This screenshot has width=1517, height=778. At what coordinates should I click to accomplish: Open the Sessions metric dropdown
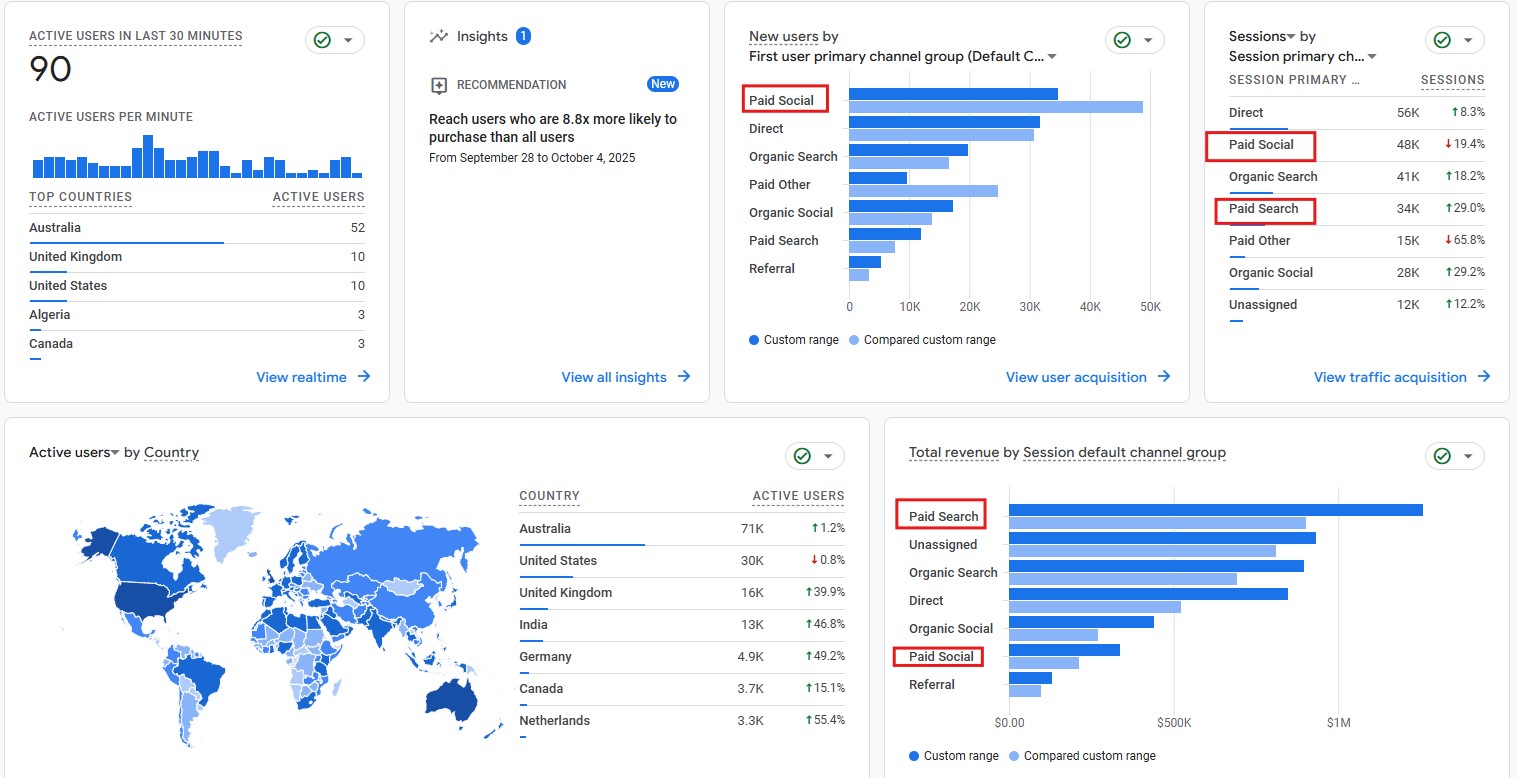(1291, 36)
